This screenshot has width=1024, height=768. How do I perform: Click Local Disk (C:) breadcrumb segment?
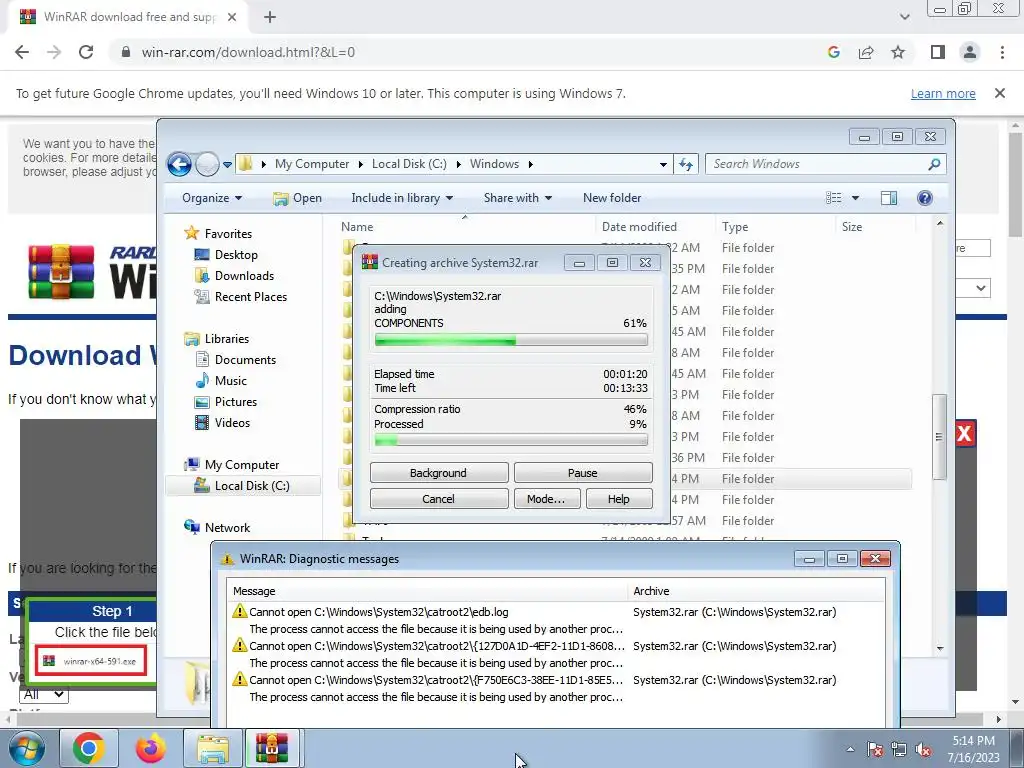click(x=409, y=164)
